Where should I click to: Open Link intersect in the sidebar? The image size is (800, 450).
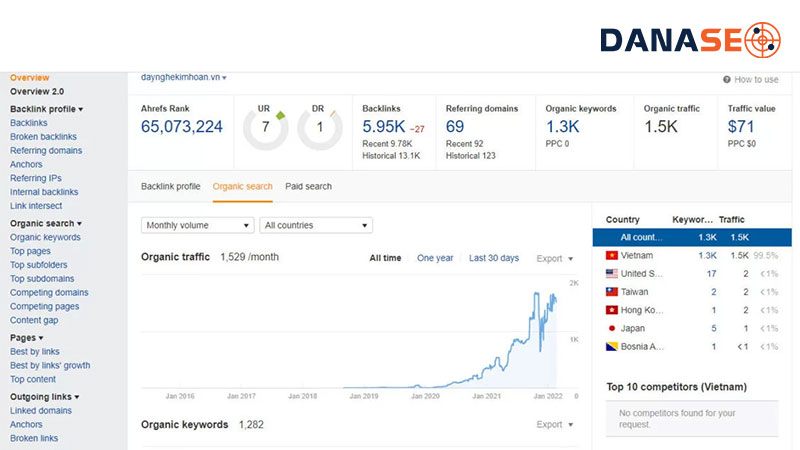(x=36, y=206)
